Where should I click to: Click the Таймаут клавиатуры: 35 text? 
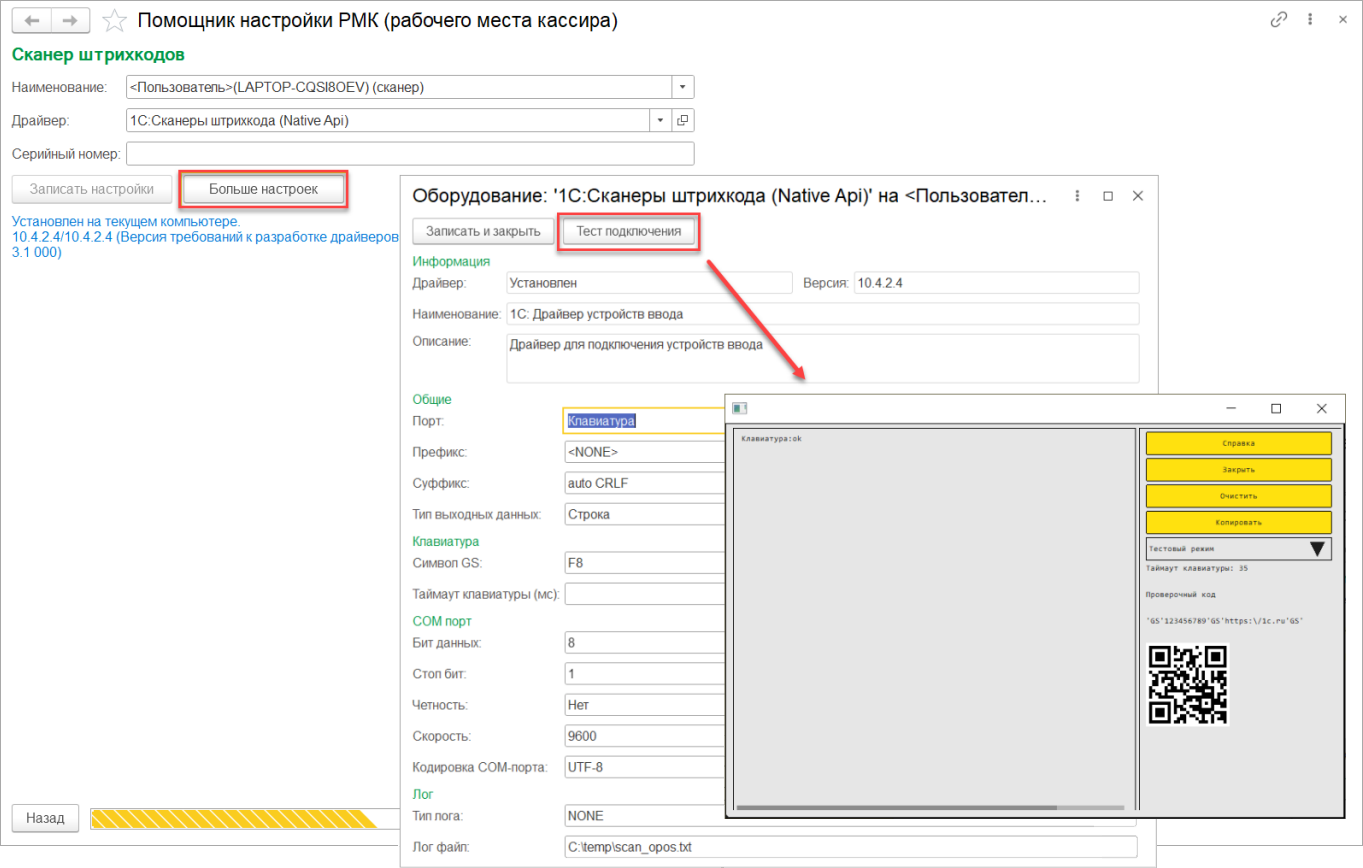(x=1198, y=568)
